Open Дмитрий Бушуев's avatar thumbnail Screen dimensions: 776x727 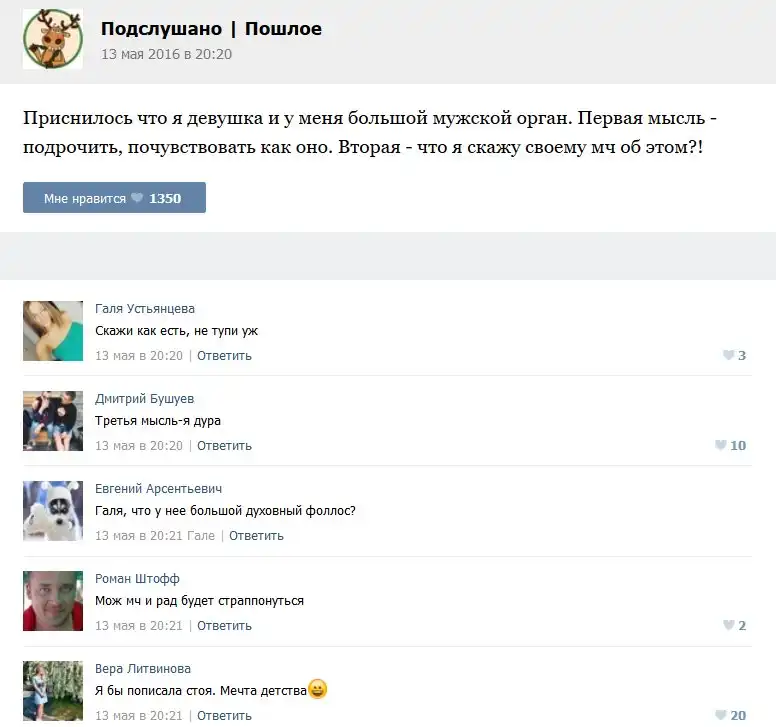pos(53,421)
